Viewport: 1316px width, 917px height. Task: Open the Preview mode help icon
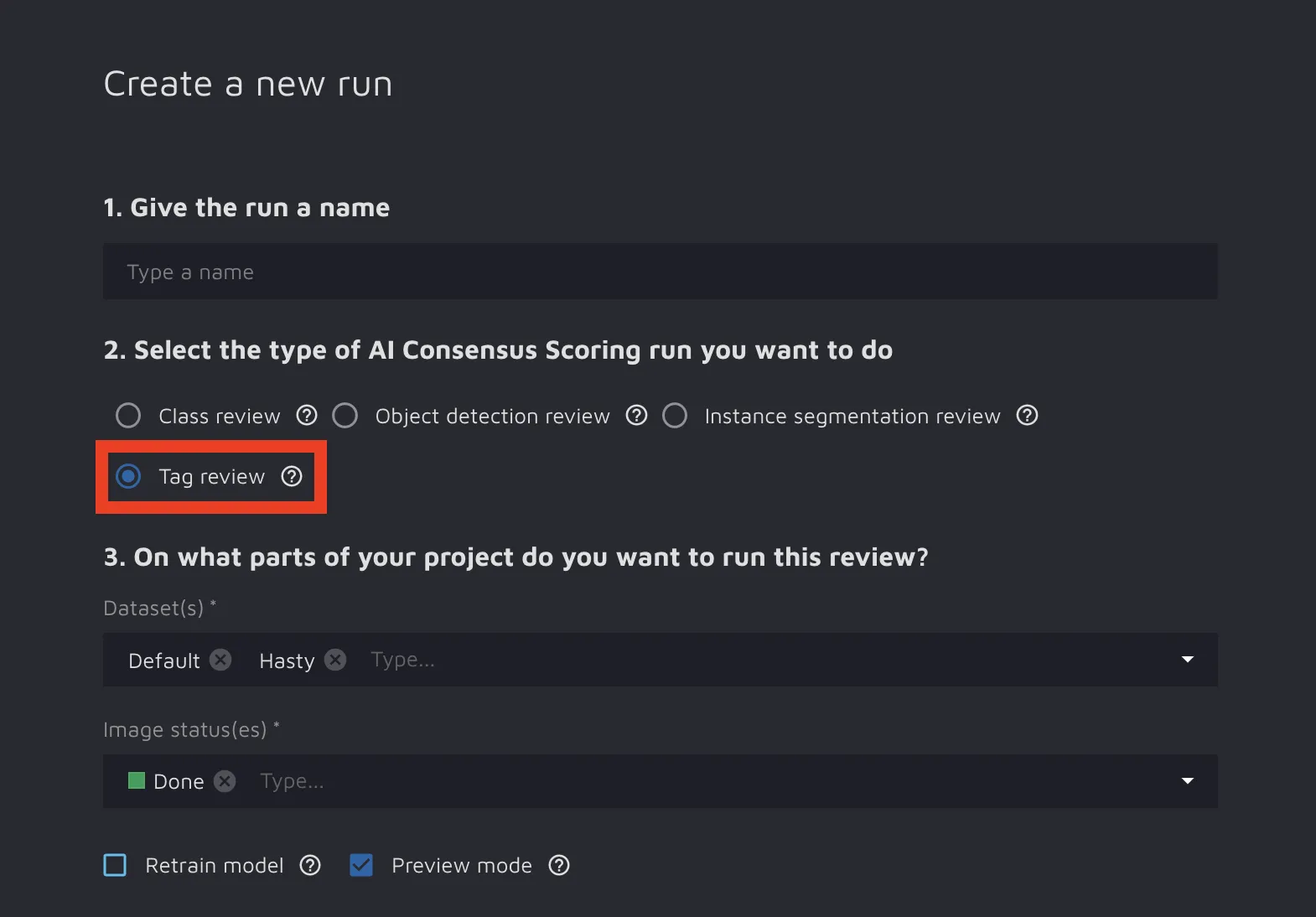559,865
